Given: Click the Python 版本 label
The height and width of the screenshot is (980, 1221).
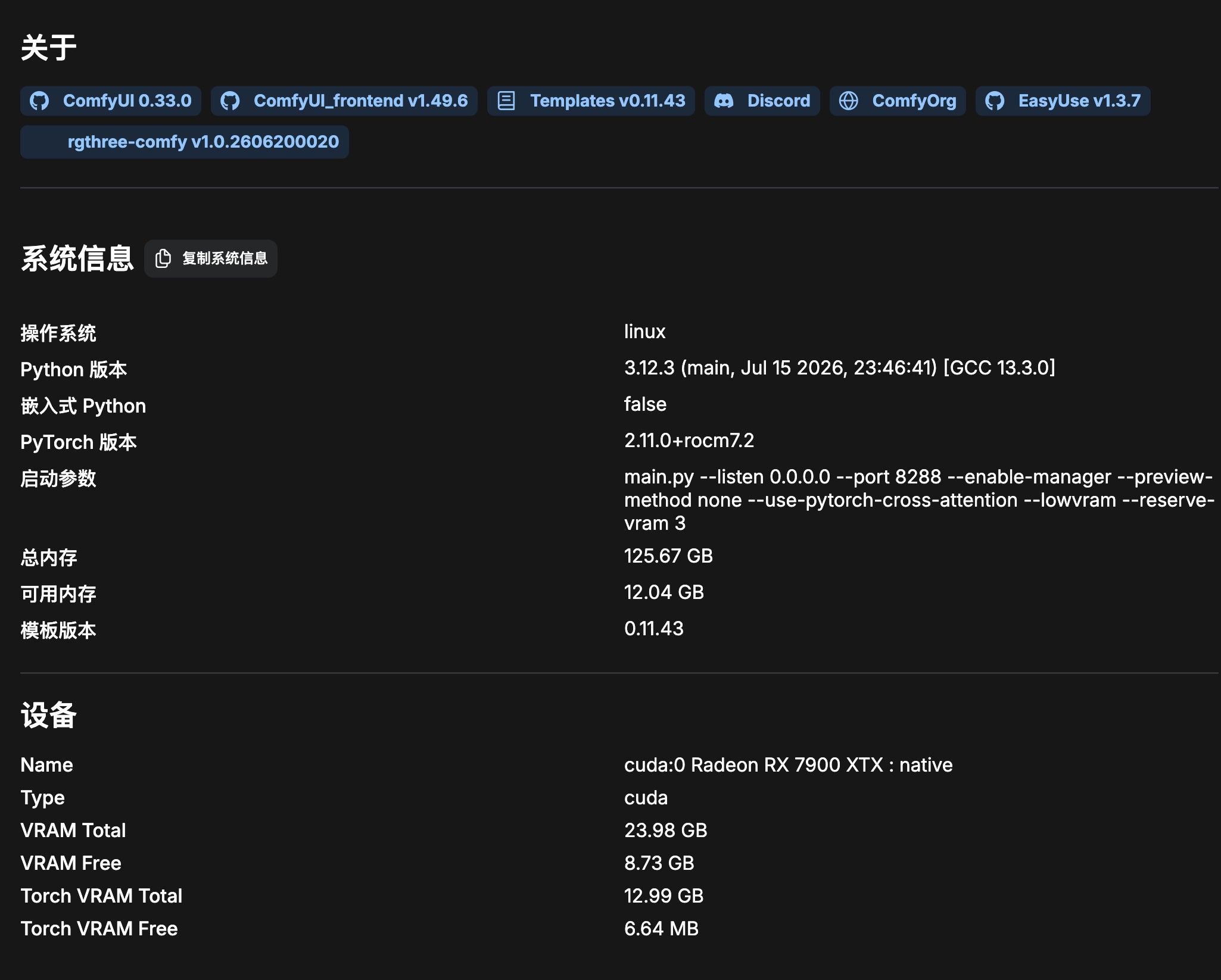Looking at the screenshot, I should tap(74, 370).
